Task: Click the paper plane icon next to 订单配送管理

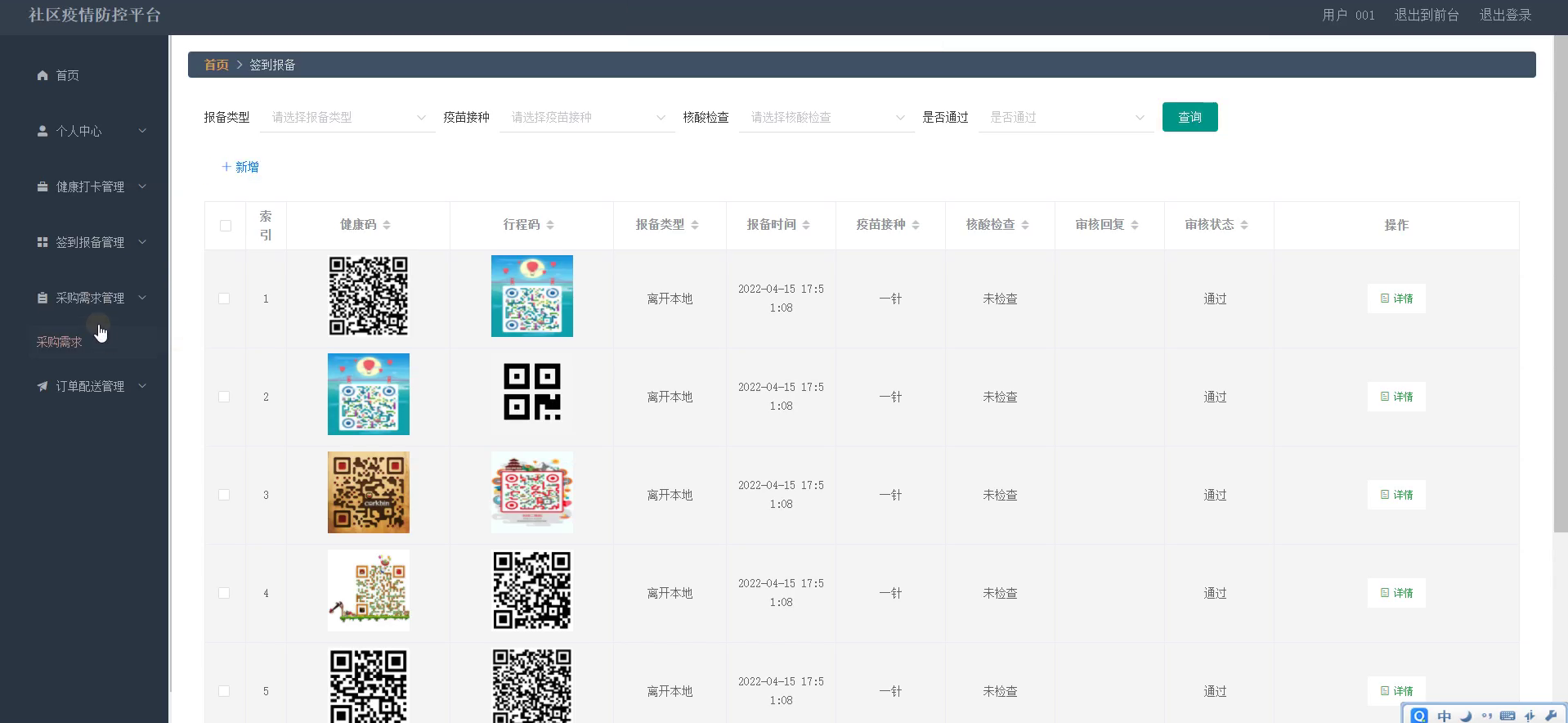Action: click(x=43, y=386)
